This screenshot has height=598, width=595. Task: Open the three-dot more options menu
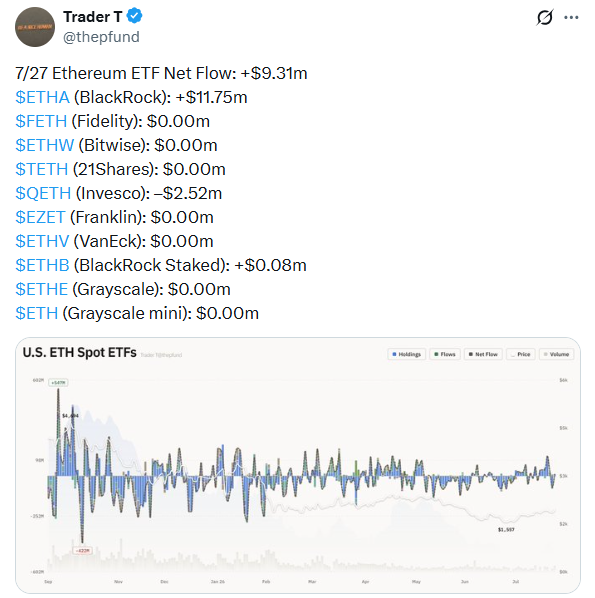[571, 17]
